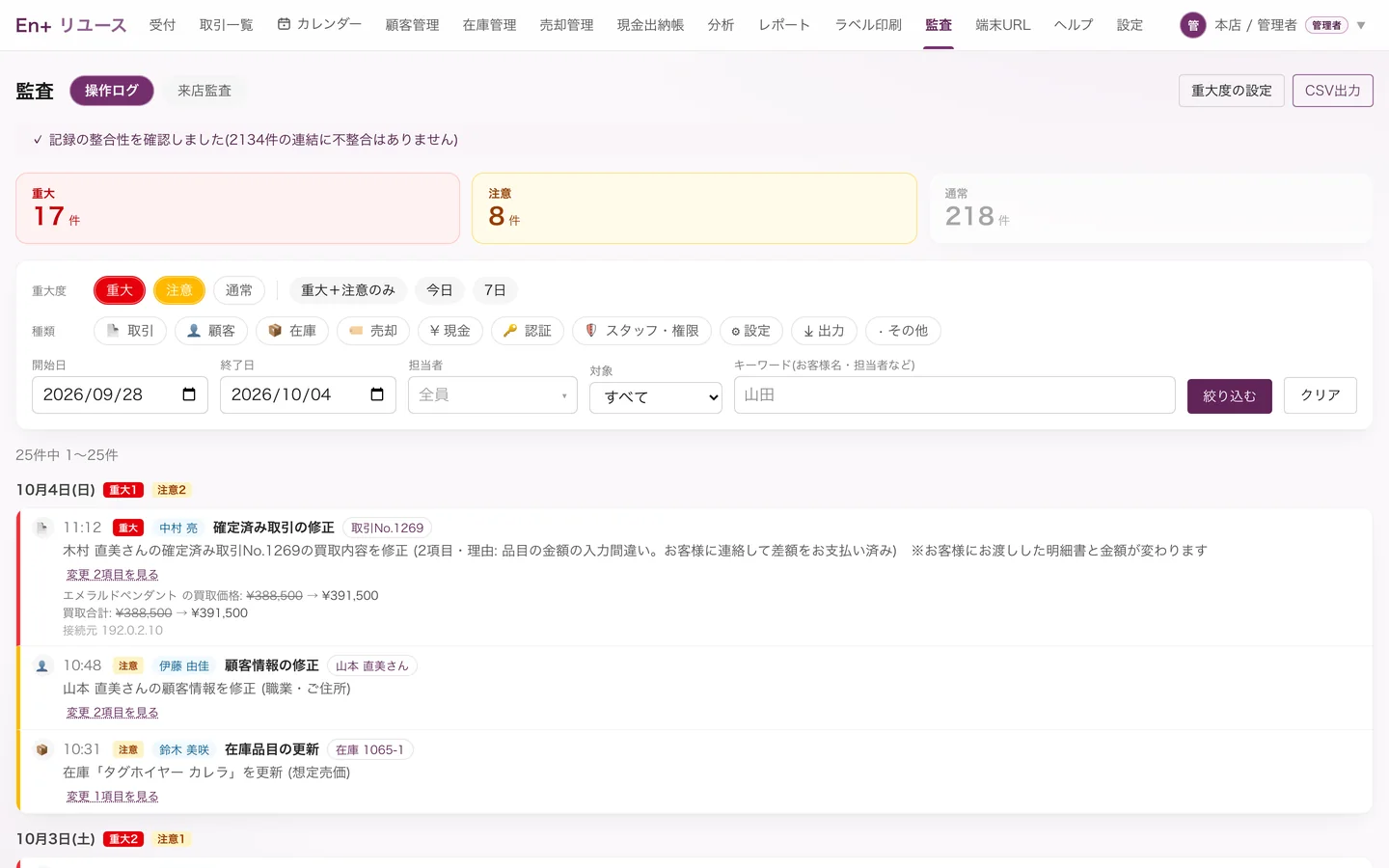Click the クリア button
This screenshot has width=1389, height=868.
(x=1321, y=395)
